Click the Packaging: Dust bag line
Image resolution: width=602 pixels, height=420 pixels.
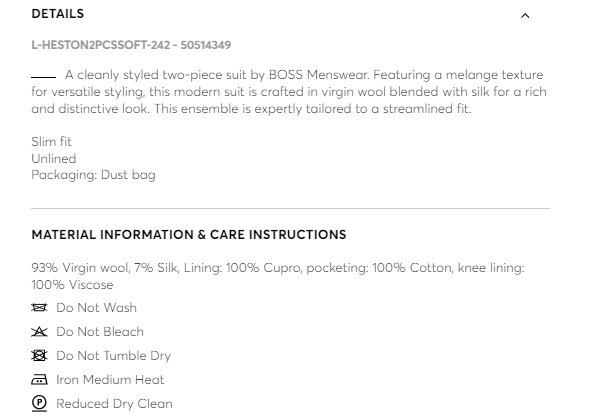pyautogui.click(x=93, y=175)
